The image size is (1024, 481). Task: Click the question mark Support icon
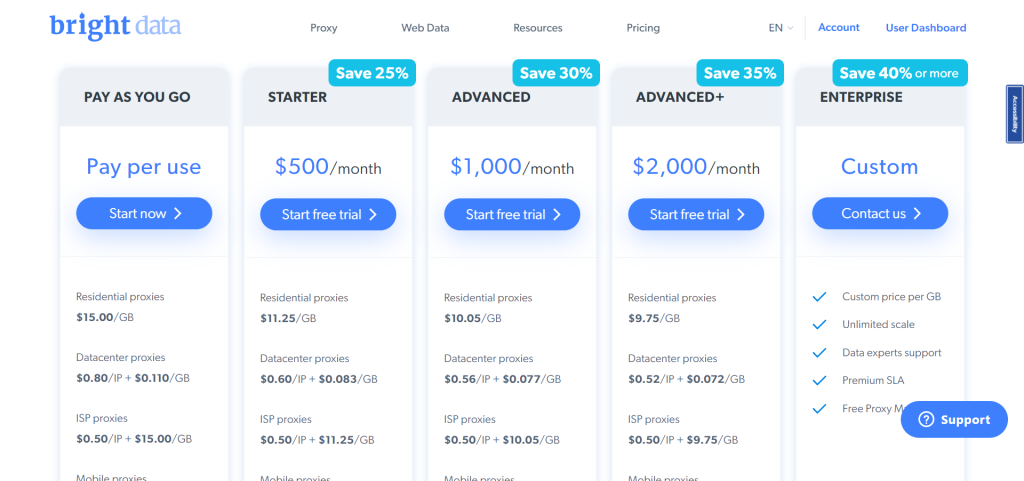(x=926, y=420)
